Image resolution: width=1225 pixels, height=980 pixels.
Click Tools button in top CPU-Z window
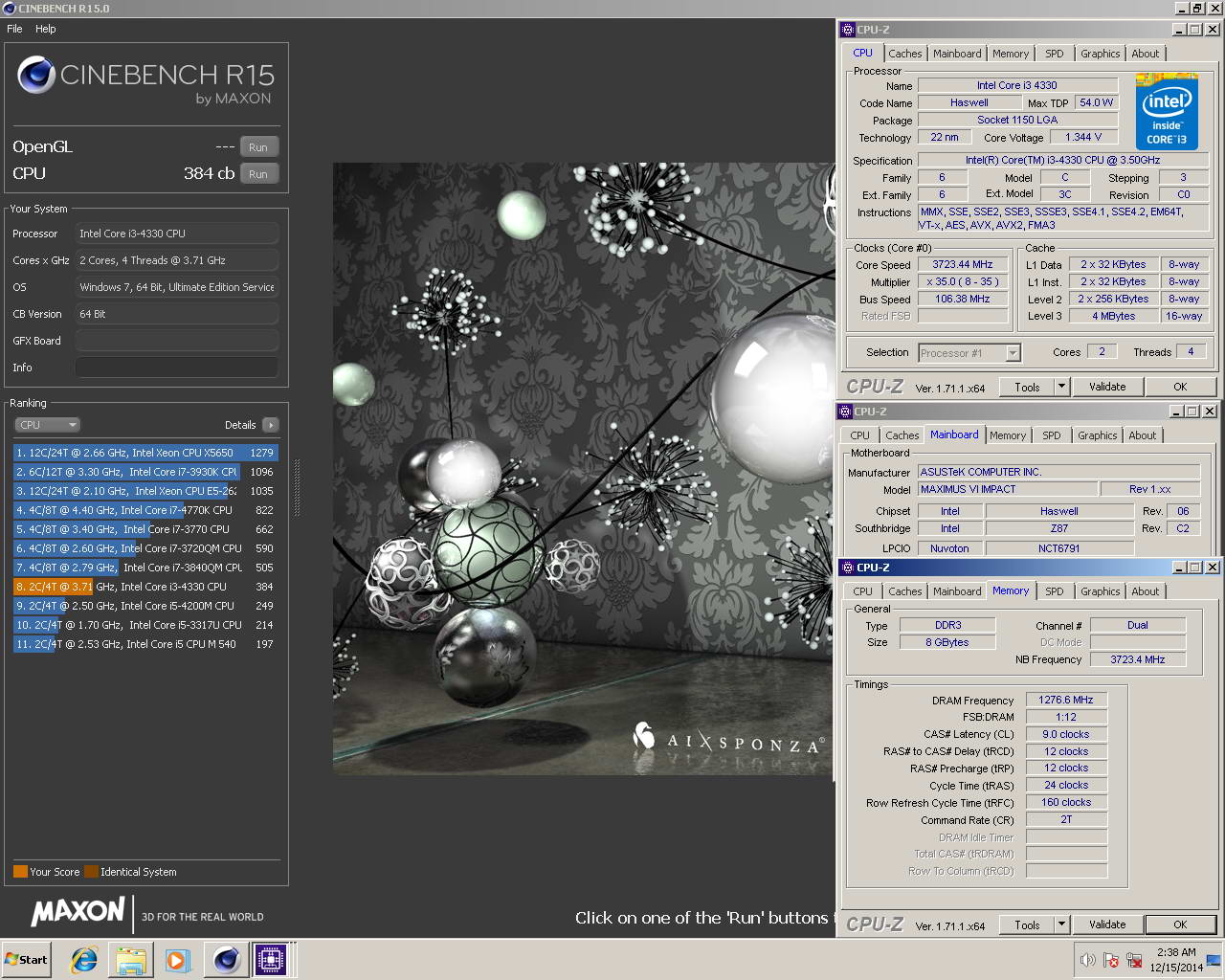tap(1027, 387)
